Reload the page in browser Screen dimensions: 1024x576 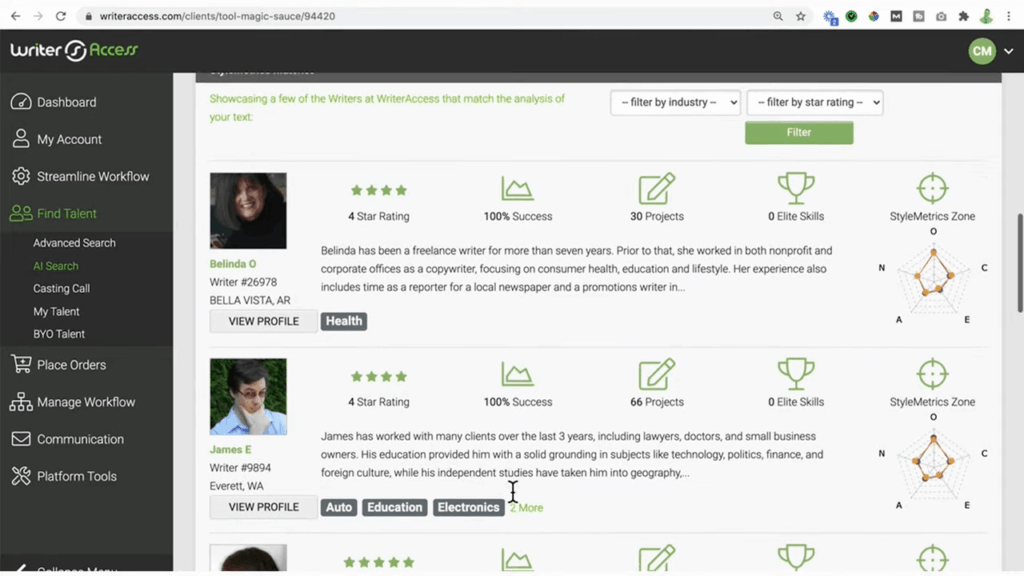tap(61, 16)
